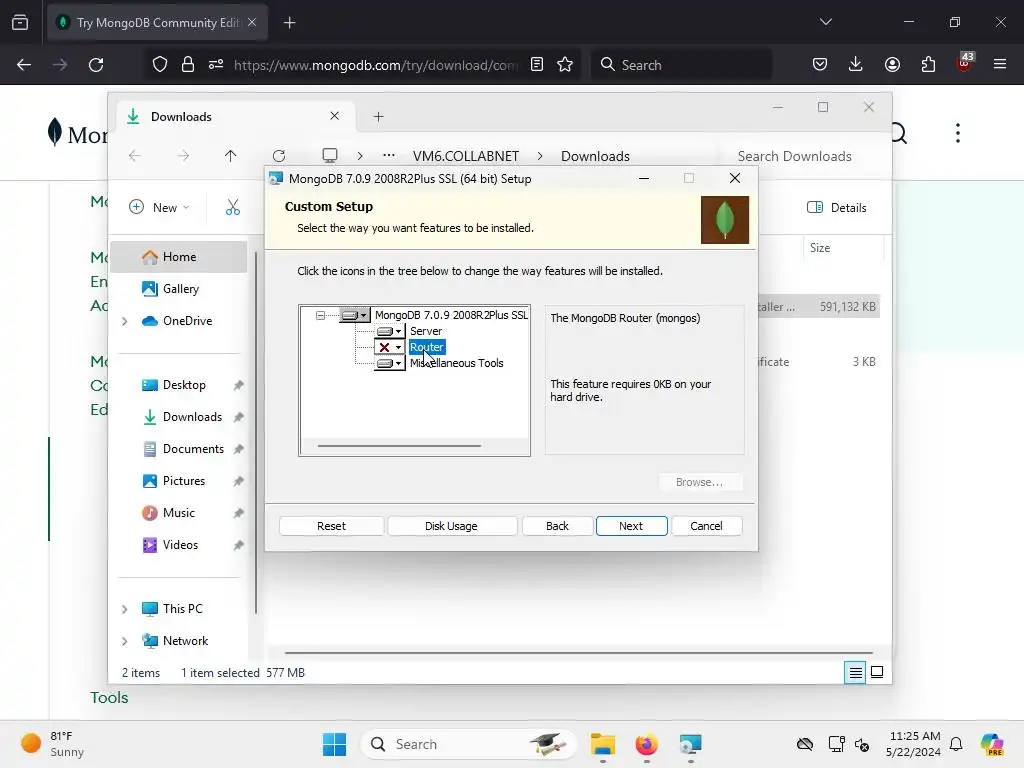Click the Explorer back arrow
This screenshot has width=1024, height=768.
(x=135, y=155)
